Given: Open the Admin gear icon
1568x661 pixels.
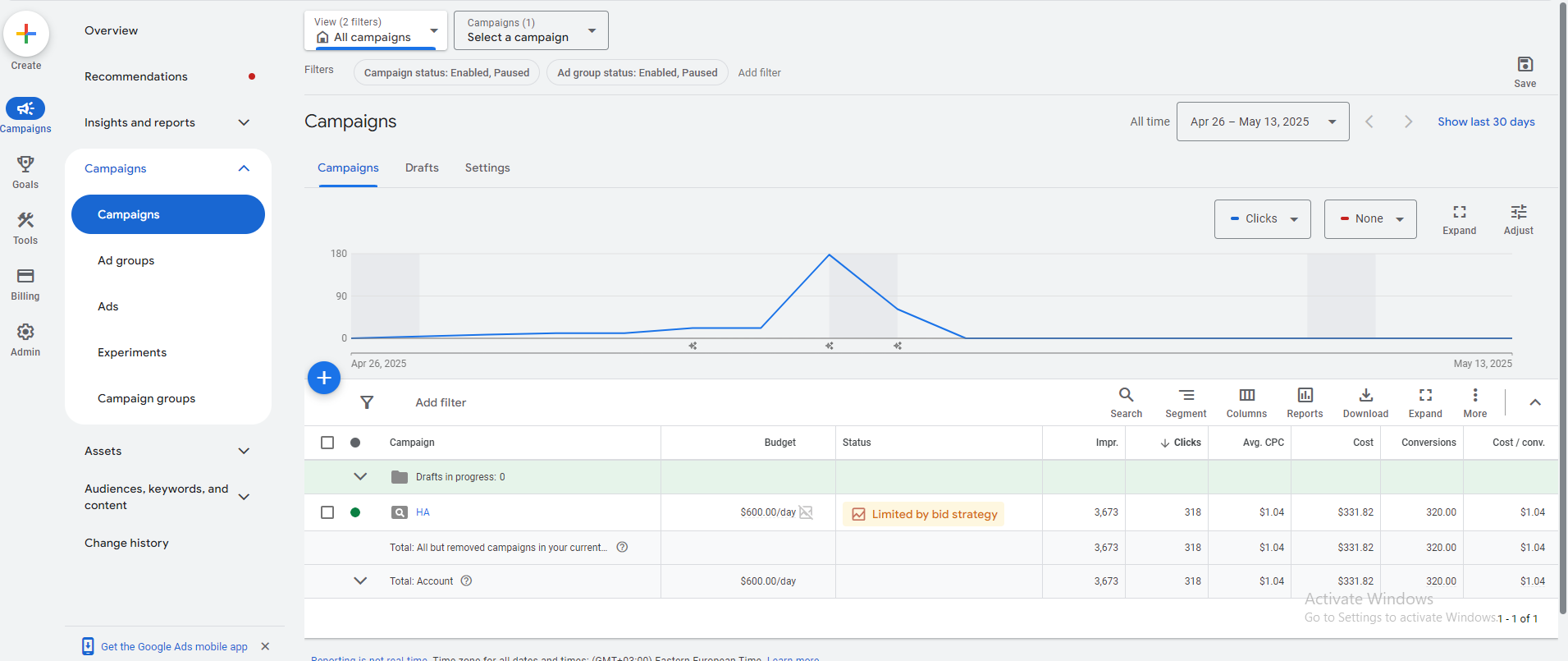Looking at the screenshot, I should (25, 332).
